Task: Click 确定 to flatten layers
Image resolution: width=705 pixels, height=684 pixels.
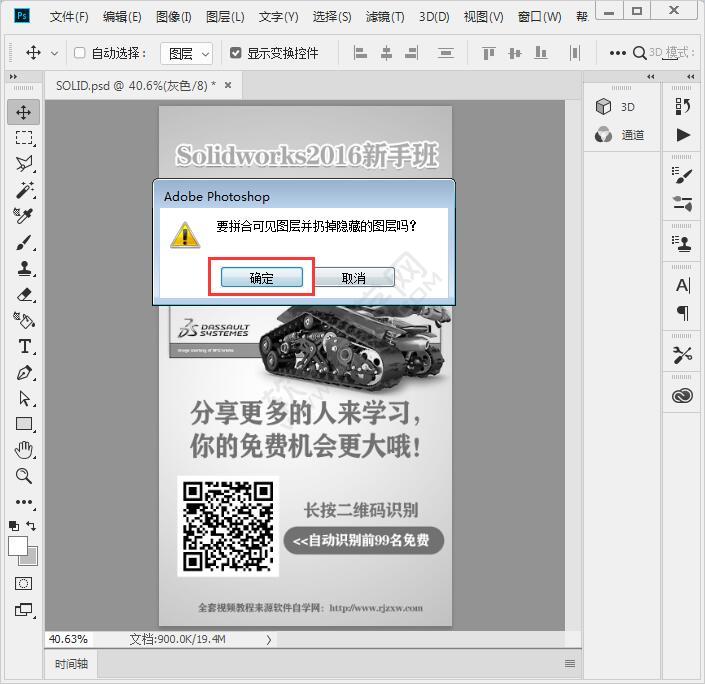Action: 261,278
